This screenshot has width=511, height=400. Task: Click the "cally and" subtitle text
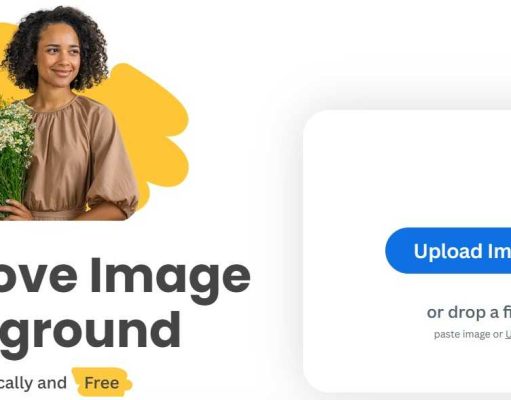click(x=33, y=383)
